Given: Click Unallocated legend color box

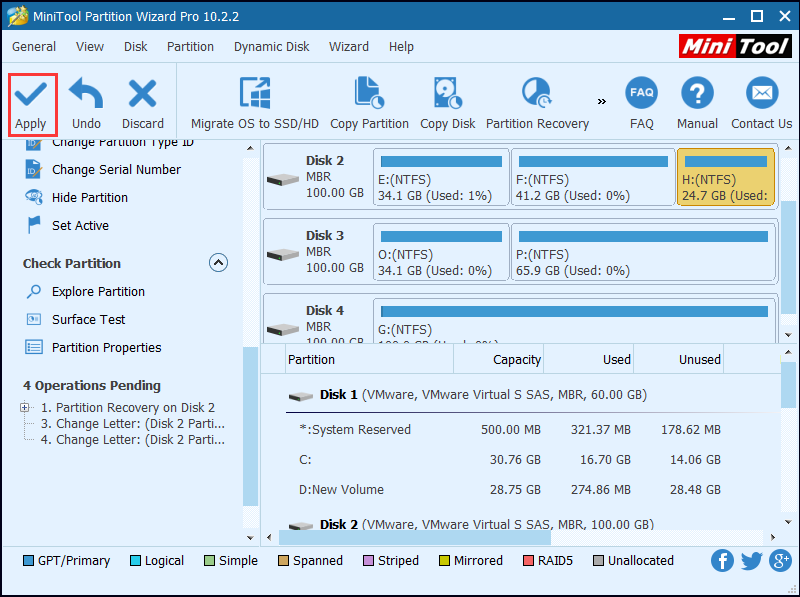Looking at the screenshot, I should point(598,561).
